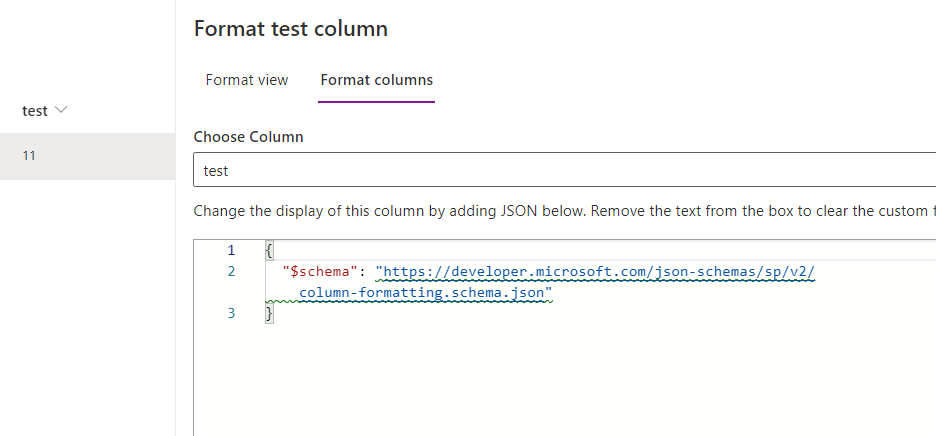Screen dimensions: 936x436
Task: Click empty editor area below line 3
Action: pos(560,380)
